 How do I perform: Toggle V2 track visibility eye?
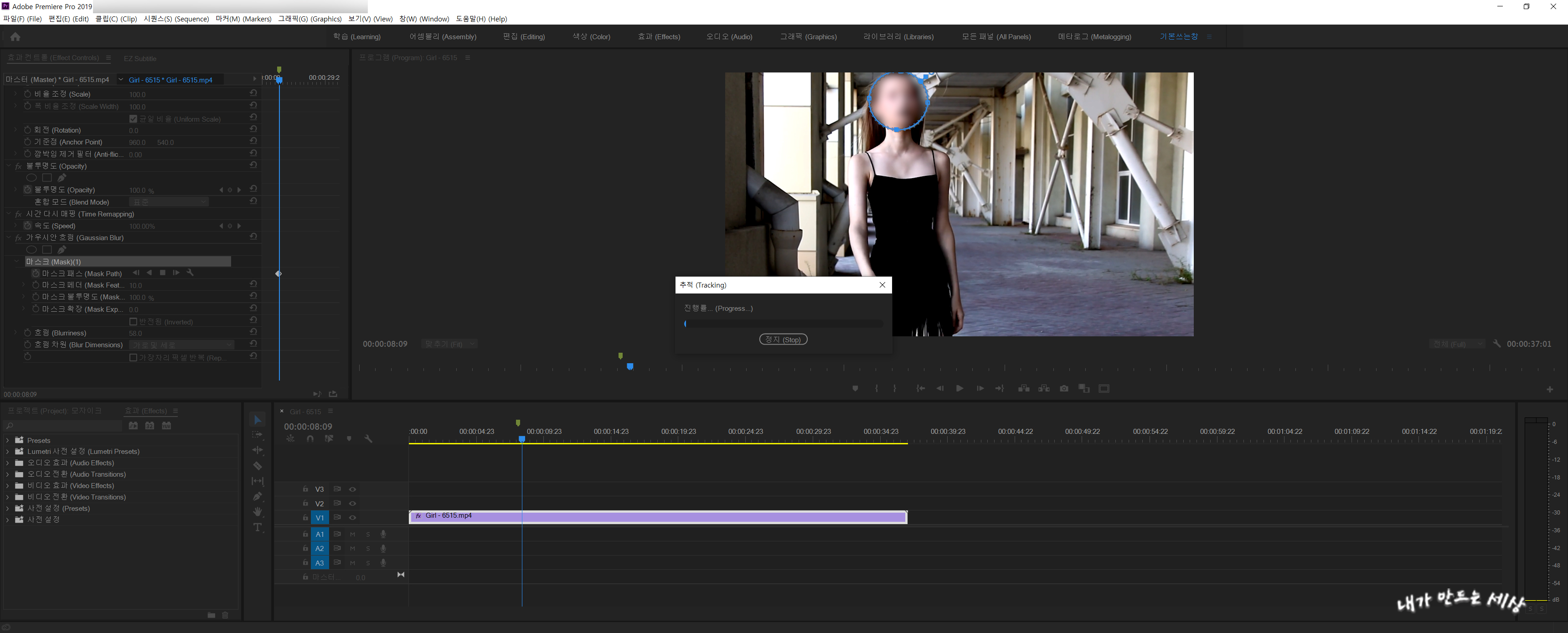pos(352,504)
